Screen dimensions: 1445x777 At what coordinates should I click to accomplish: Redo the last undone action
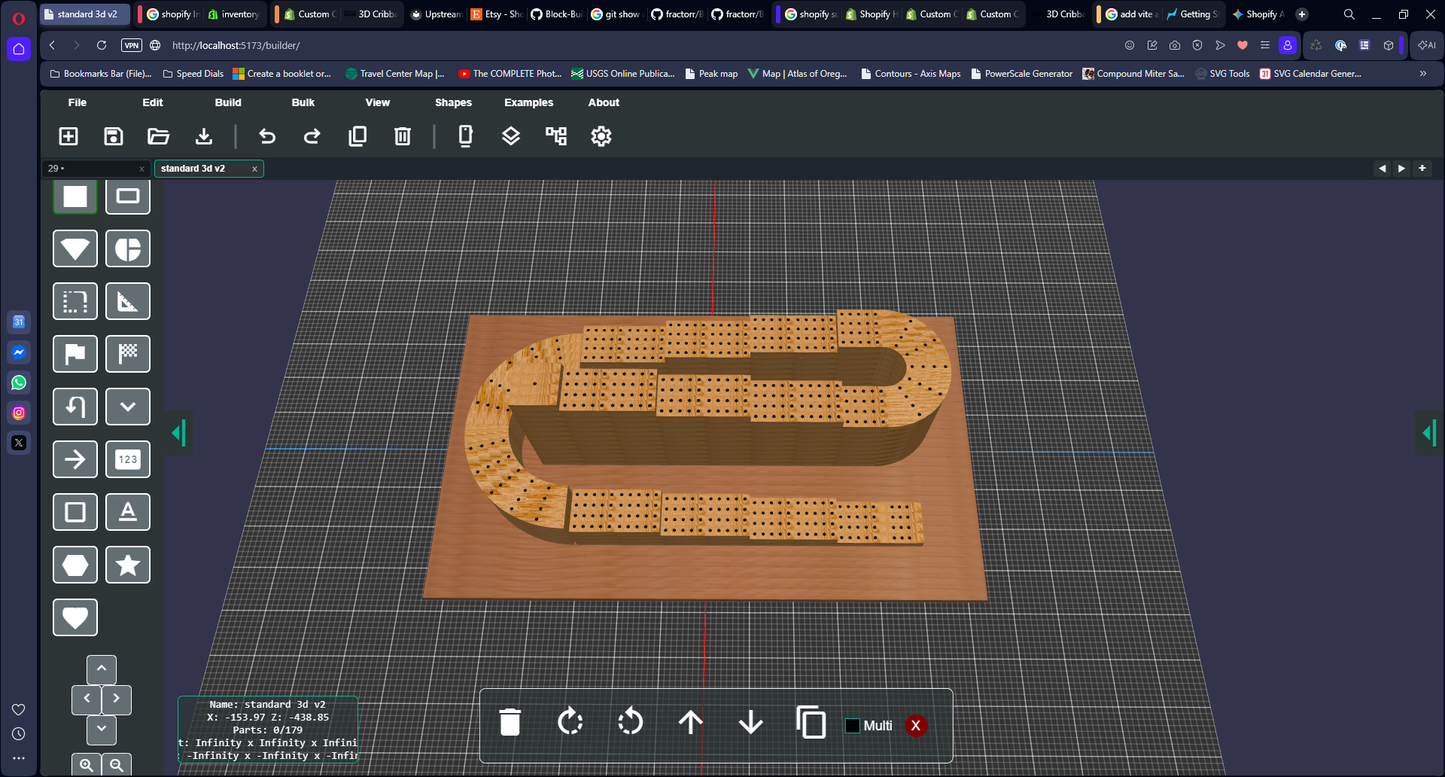[x=312, y=136]
